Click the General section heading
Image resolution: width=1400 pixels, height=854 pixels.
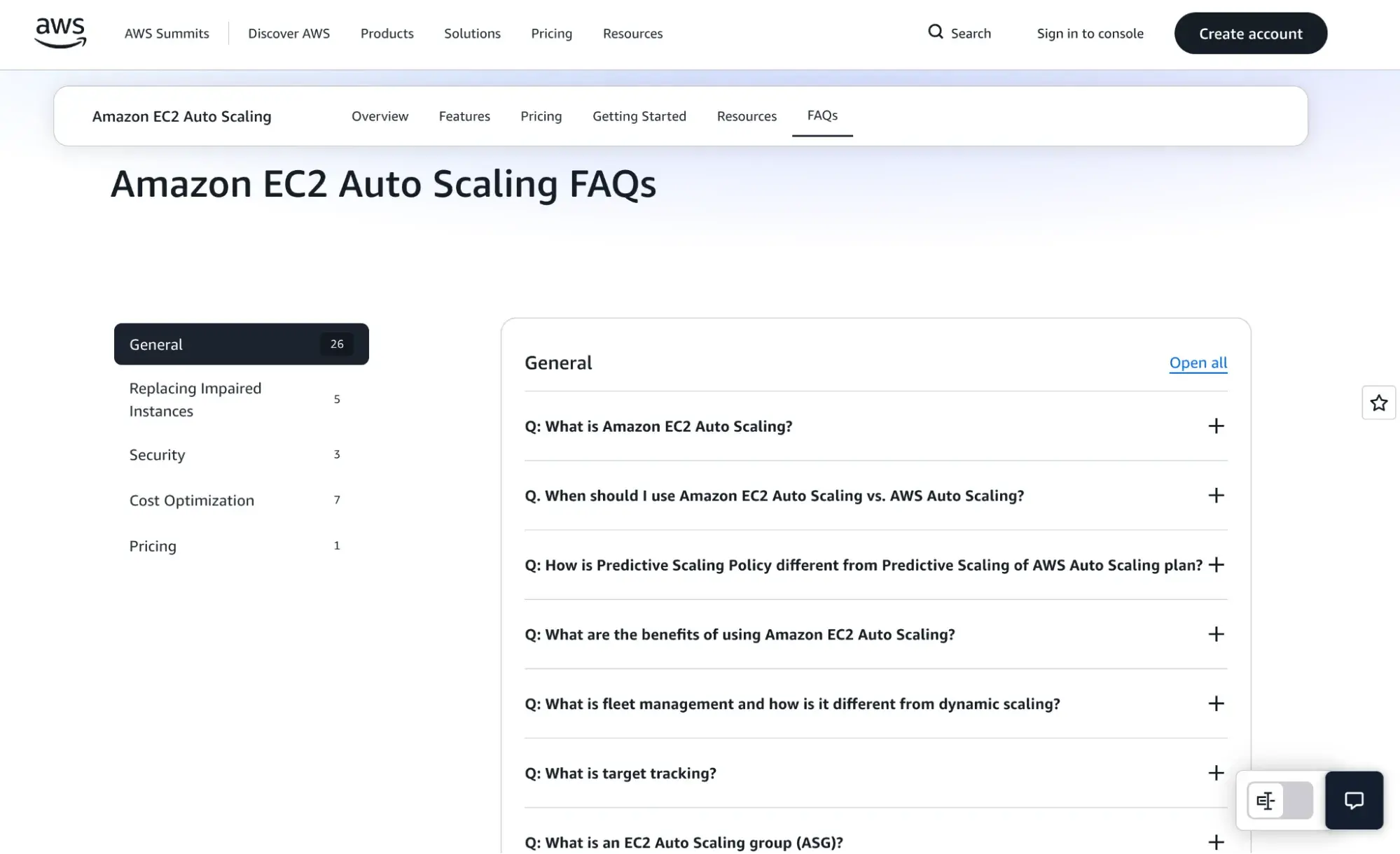pyautogui.click(x=558, y=363)
